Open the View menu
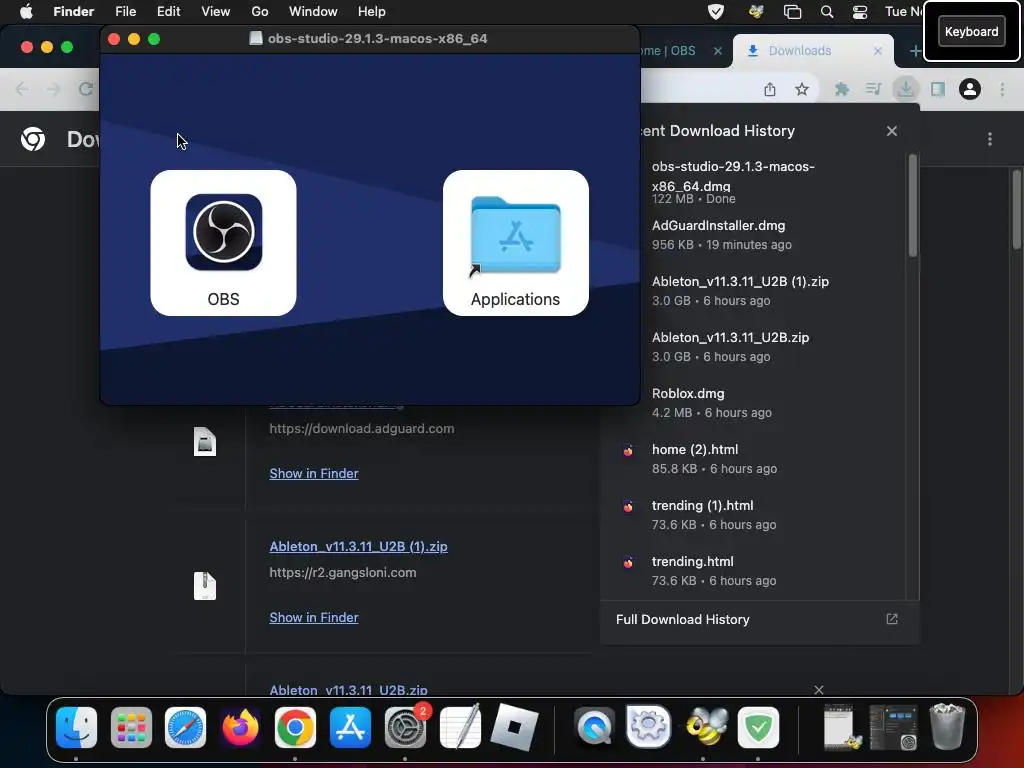This screenshot has width=1024, height=768. tap(216, 11)
